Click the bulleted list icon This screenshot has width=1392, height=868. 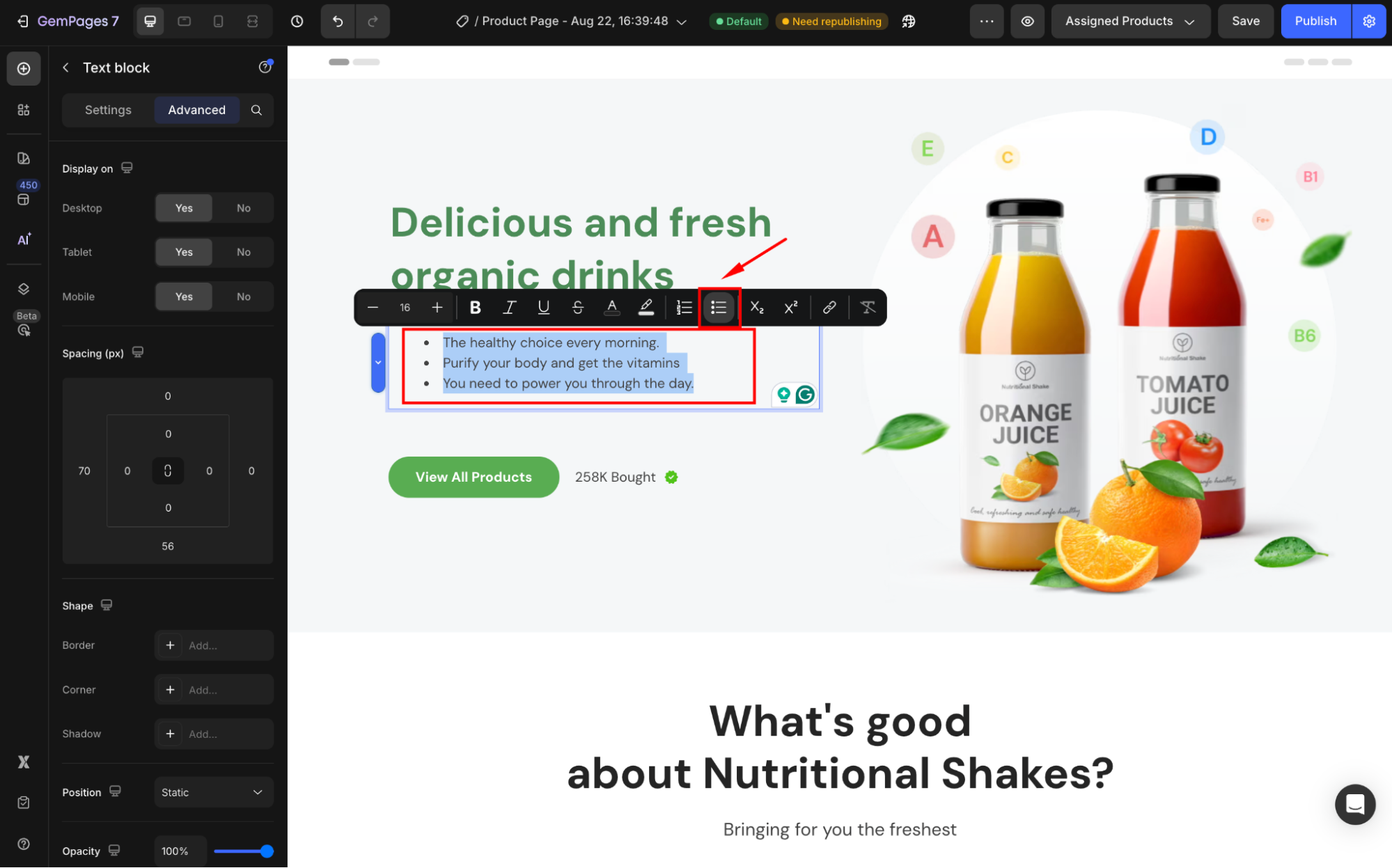pos(719,308)
